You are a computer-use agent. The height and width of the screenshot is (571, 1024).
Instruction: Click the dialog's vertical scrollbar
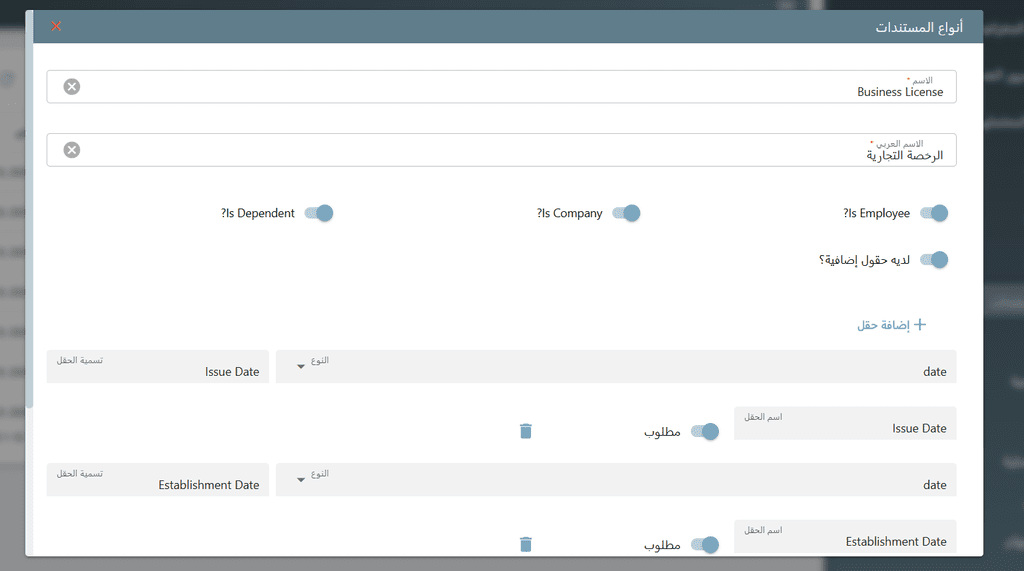(29, 209)
